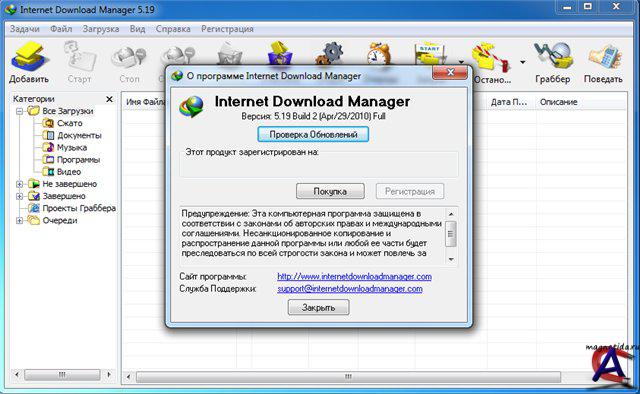Click the gear options toolbar icon

click(x=330, y=53)
